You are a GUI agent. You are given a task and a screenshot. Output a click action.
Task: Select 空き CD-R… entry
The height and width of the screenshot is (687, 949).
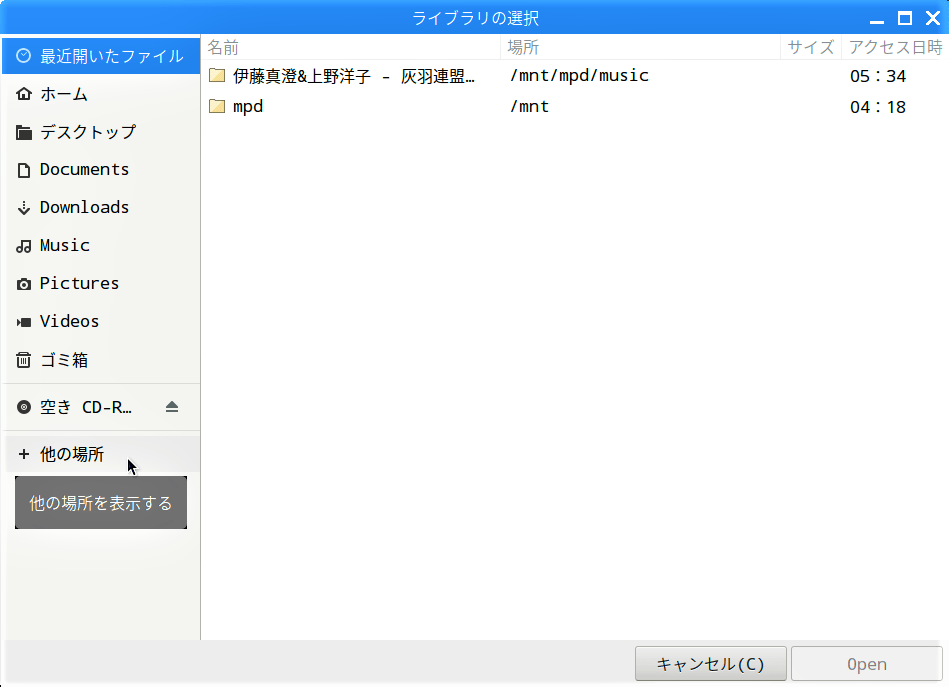101,407
